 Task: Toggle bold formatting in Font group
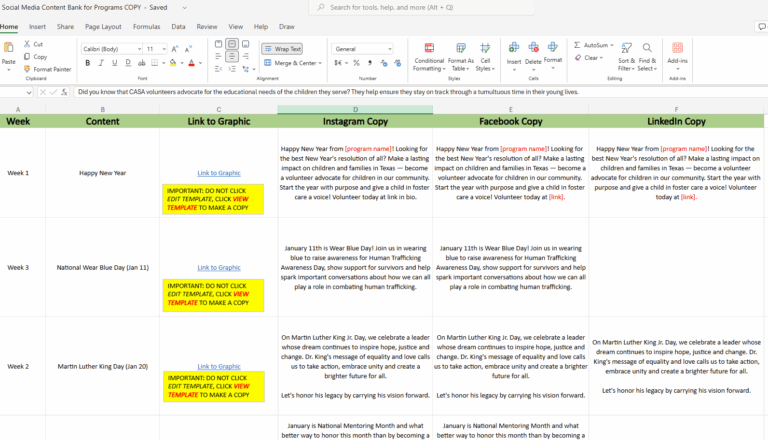(x=88, y=63)
